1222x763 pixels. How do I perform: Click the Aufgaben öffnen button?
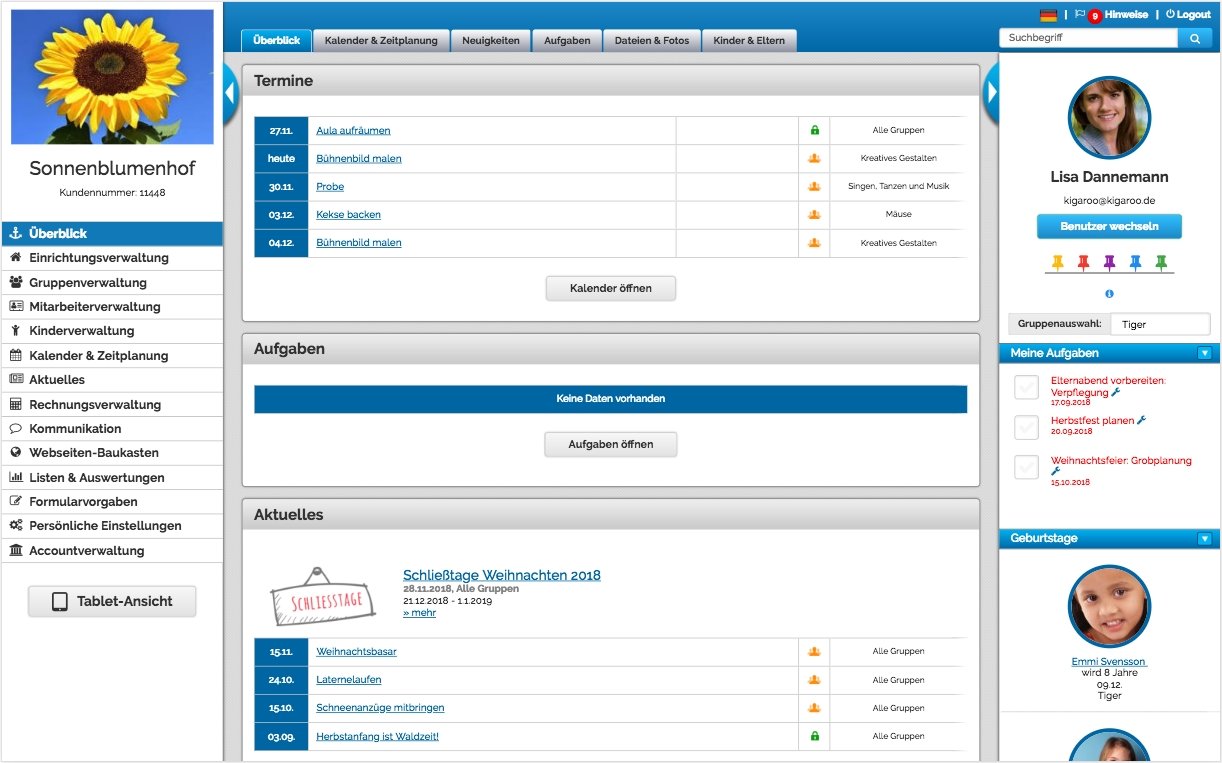point(611,444)
